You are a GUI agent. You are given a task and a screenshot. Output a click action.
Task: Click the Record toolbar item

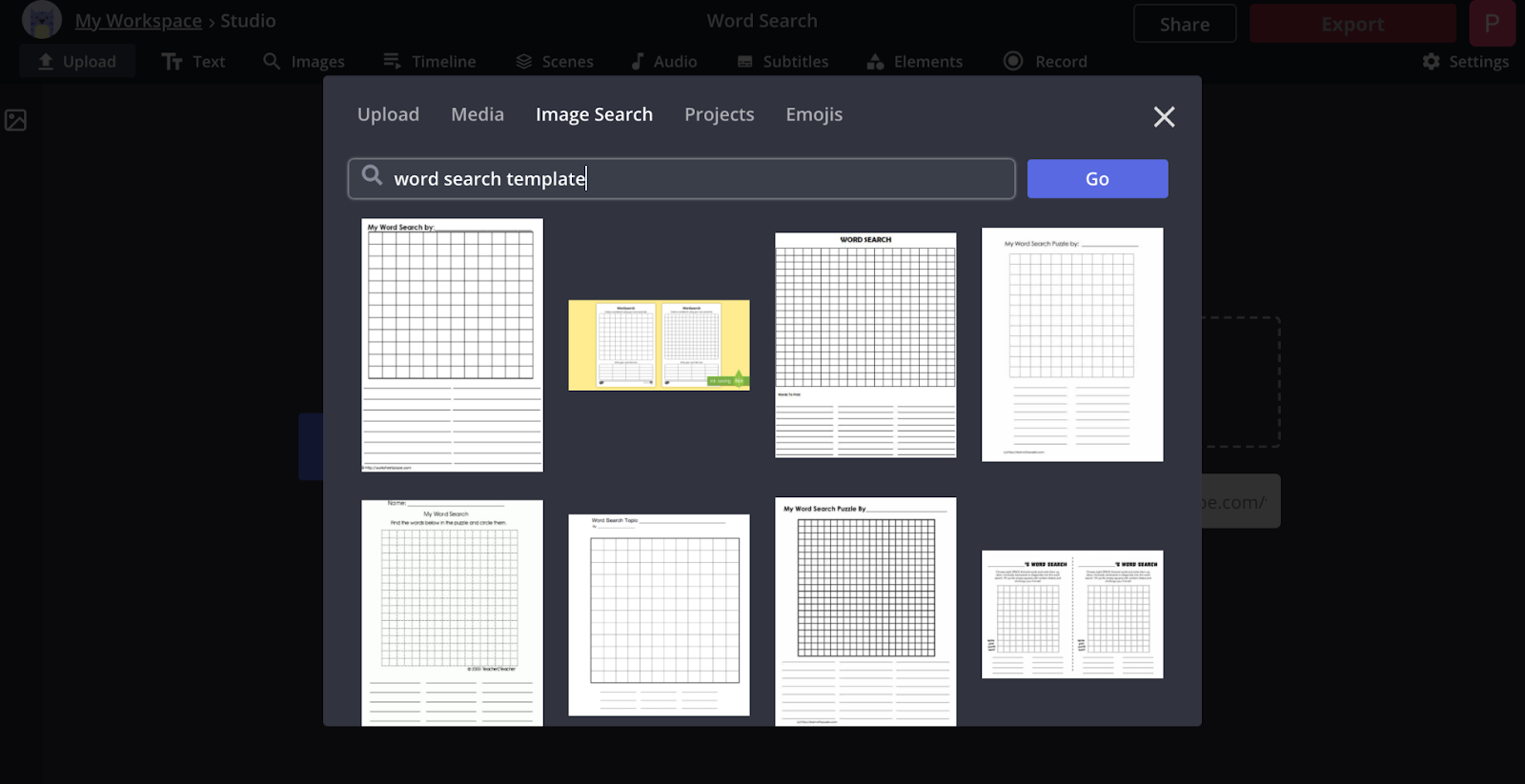1046,62
